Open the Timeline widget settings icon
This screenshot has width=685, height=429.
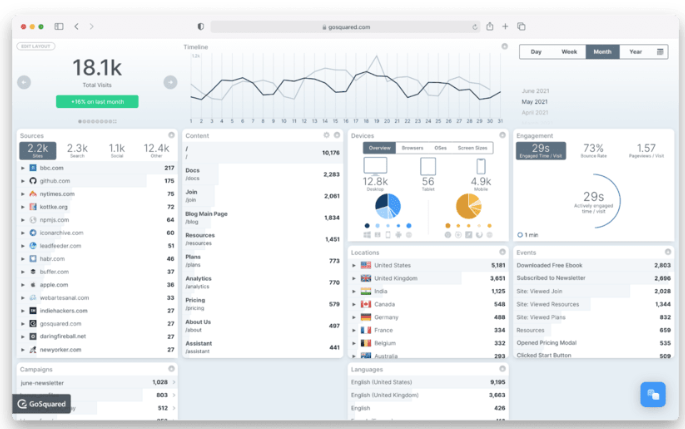click(505, 46)
